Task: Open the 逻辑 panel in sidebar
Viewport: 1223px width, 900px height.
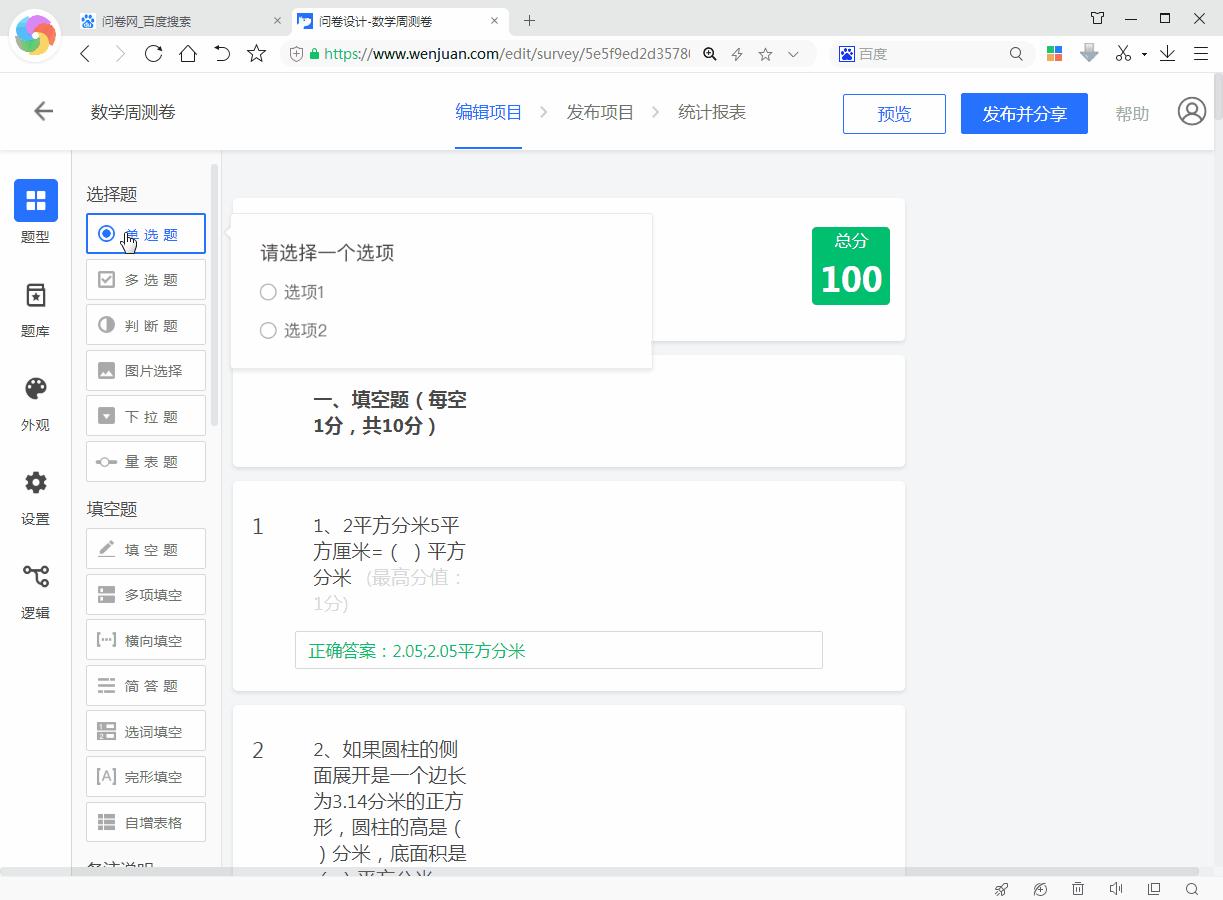Action: (x=35, y=590)
